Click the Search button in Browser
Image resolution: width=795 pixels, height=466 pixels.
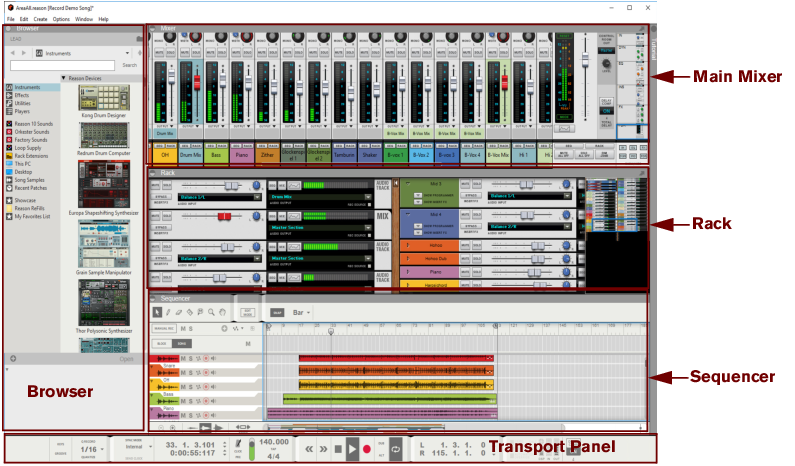[x=129, y=64]
